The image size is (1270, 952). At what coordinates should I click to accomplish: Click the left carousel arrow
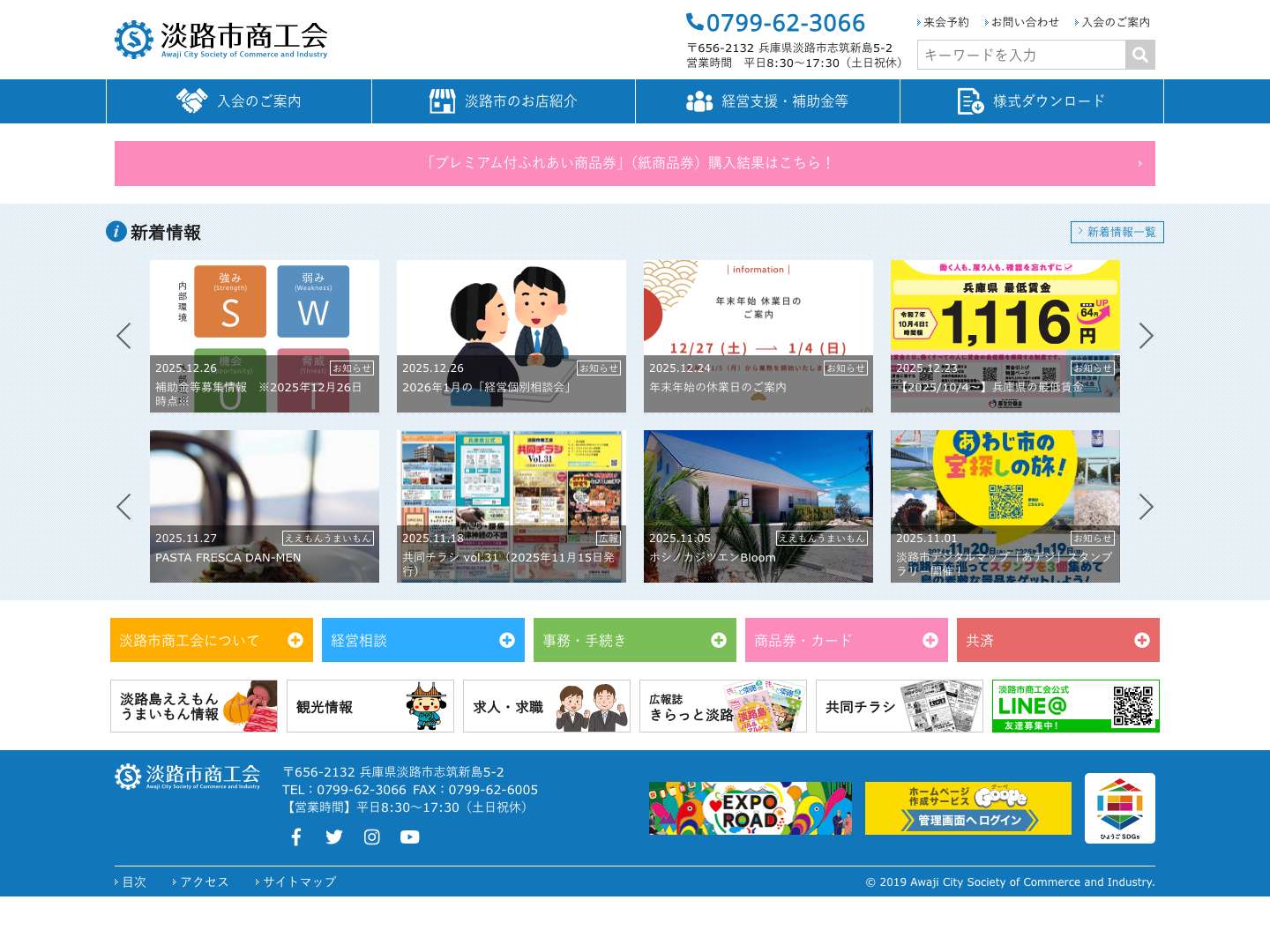[123, 336]
